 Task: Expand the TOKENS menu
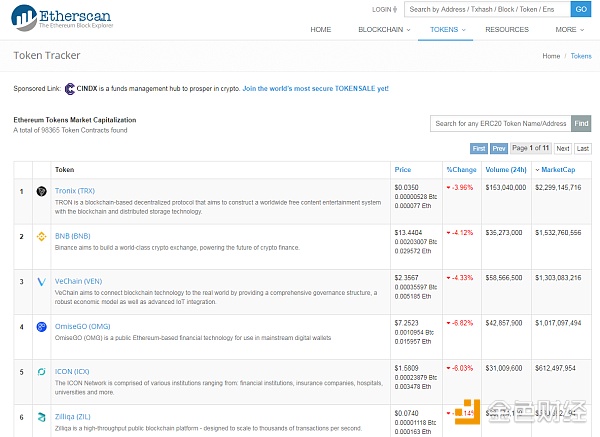447,29
